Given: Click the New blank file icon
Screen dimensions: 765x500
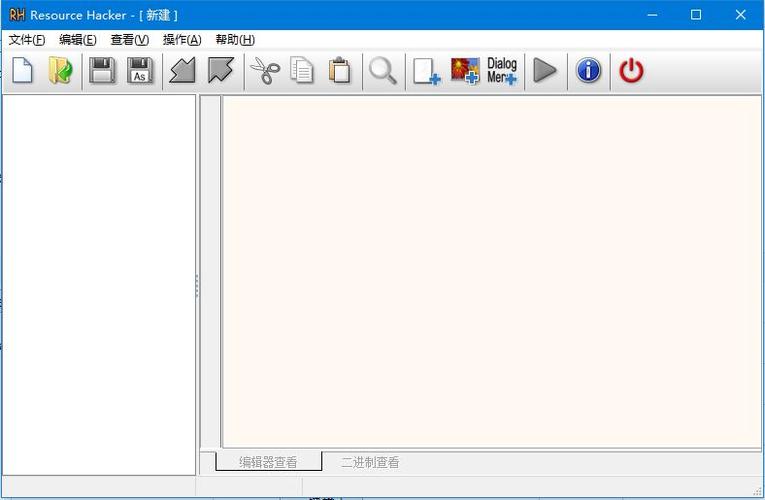Looking at the screenshot, I should point(22,71).
